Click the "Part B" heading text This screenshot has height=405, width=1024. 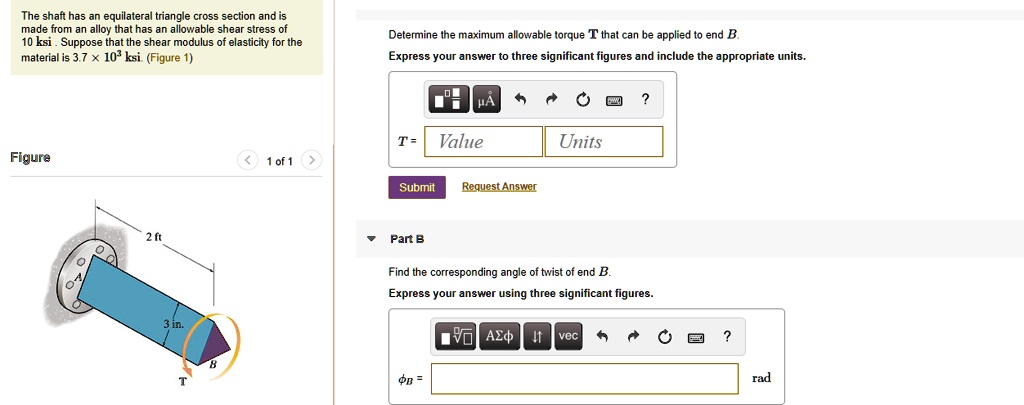[x=407, y=239]
